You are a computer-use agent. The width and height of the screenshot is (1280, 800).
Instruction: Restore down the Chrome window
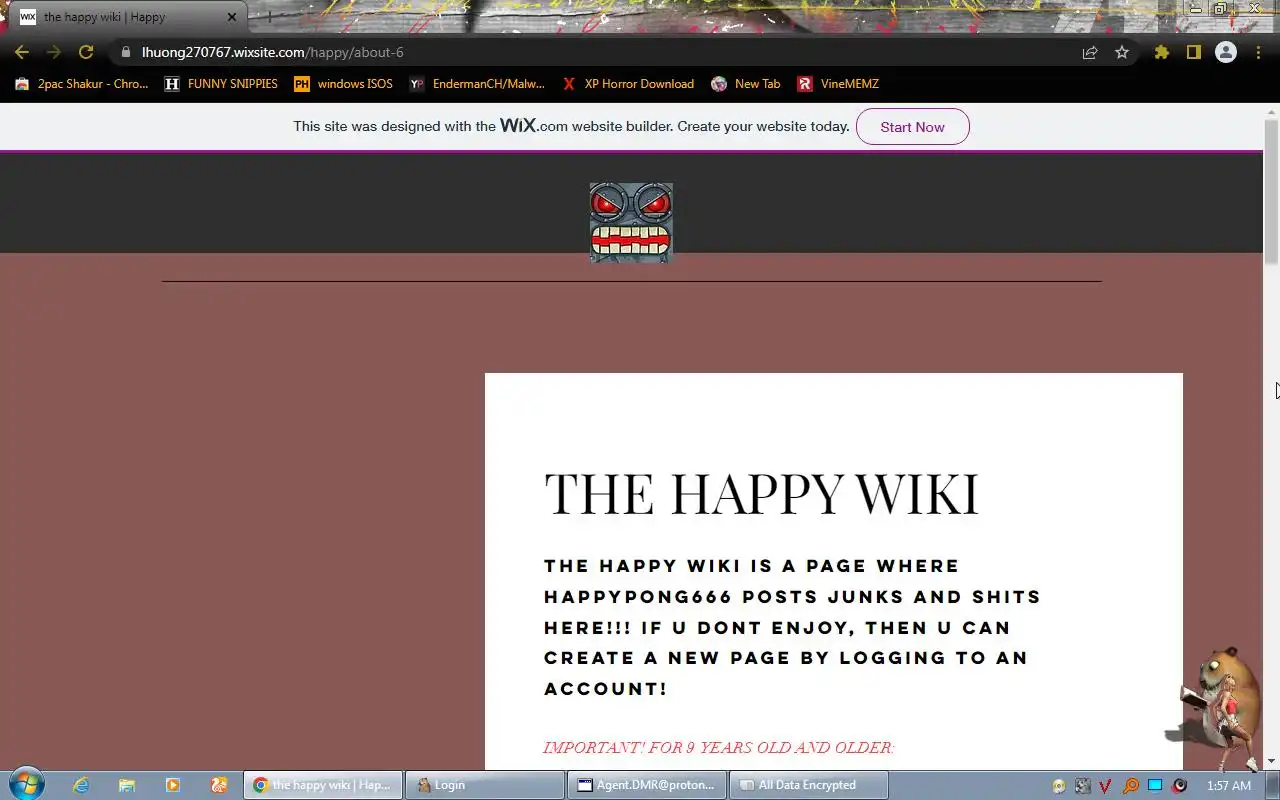1221,8
